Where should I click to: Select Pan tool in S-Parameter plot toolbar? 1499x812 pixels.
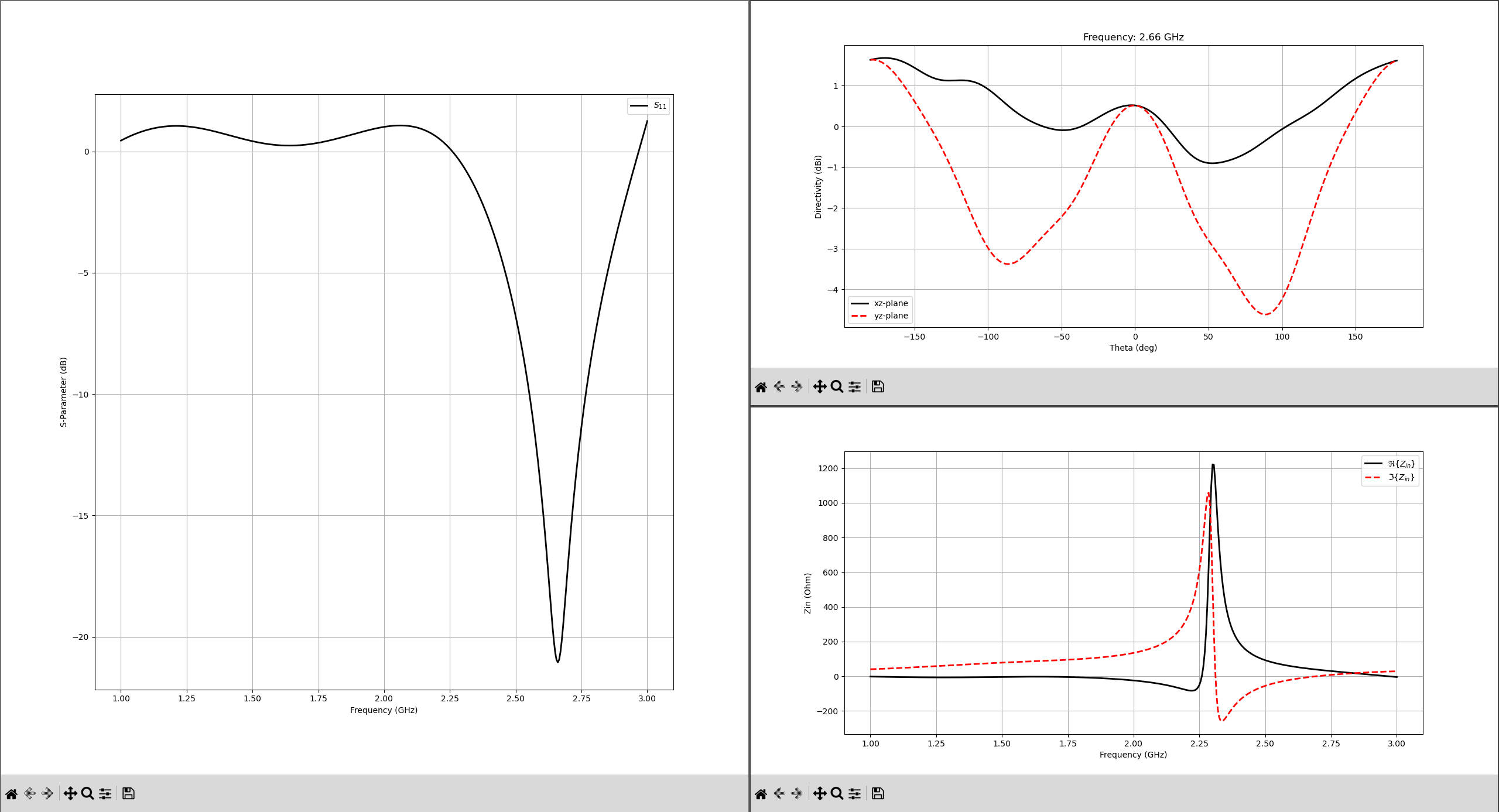click(70, 794)
